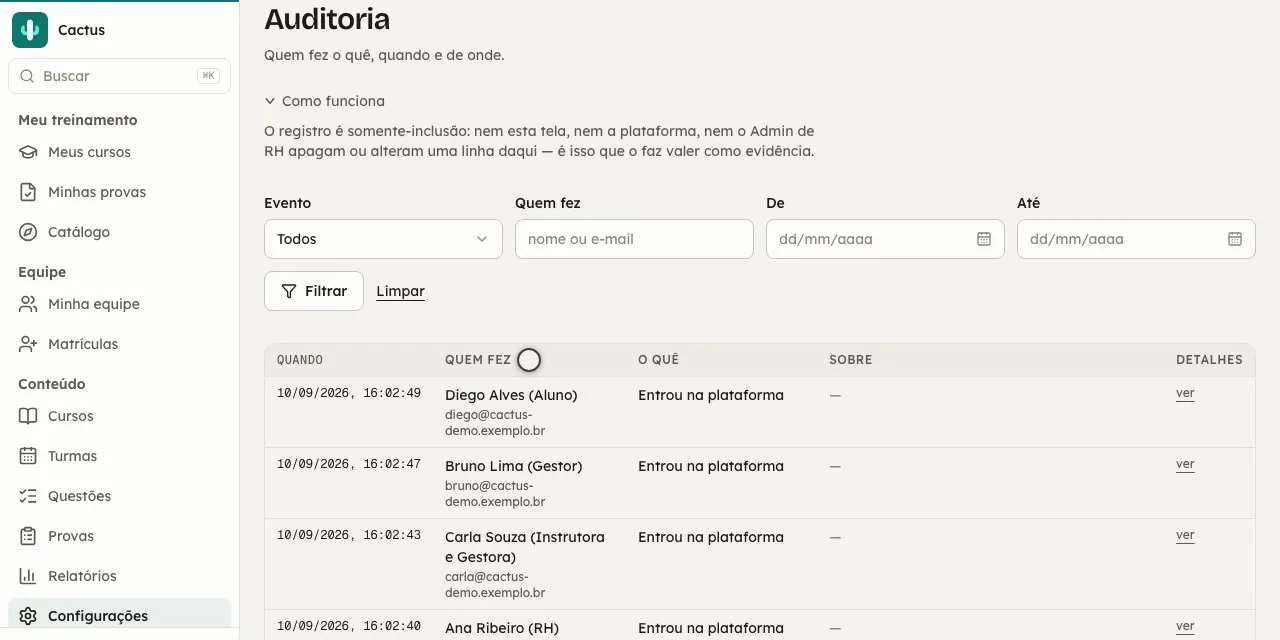View details of Ana Ribeiro entry
This screenshot has width=1280, height=640.
[x=1185, y=626]
